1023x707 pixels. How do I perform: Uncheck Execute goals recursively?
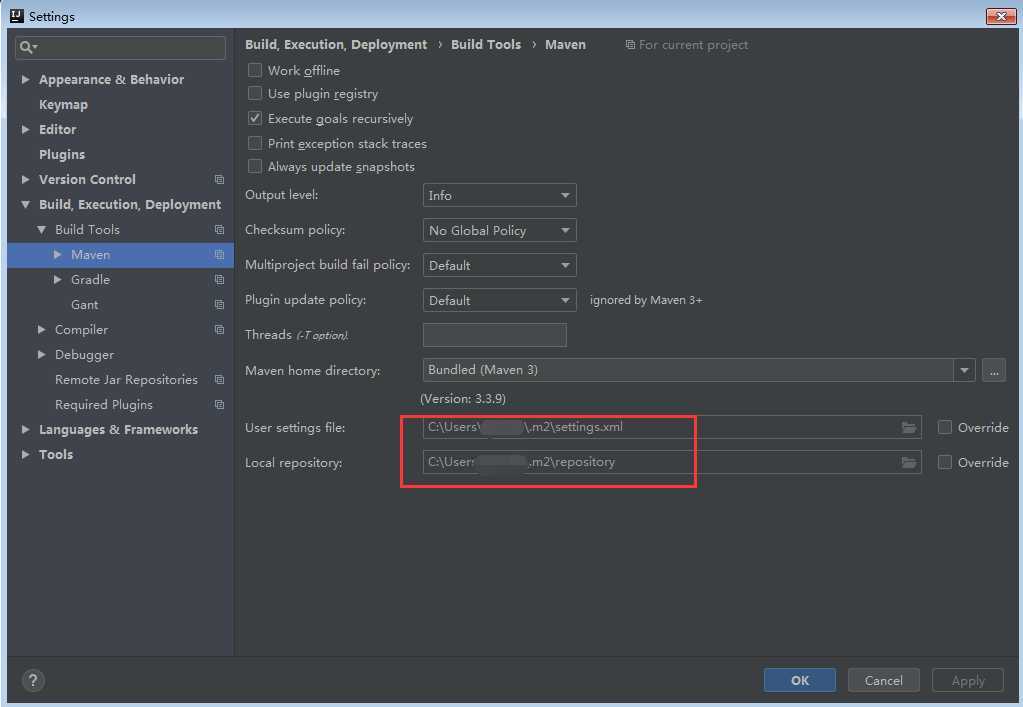pos(255,118)
